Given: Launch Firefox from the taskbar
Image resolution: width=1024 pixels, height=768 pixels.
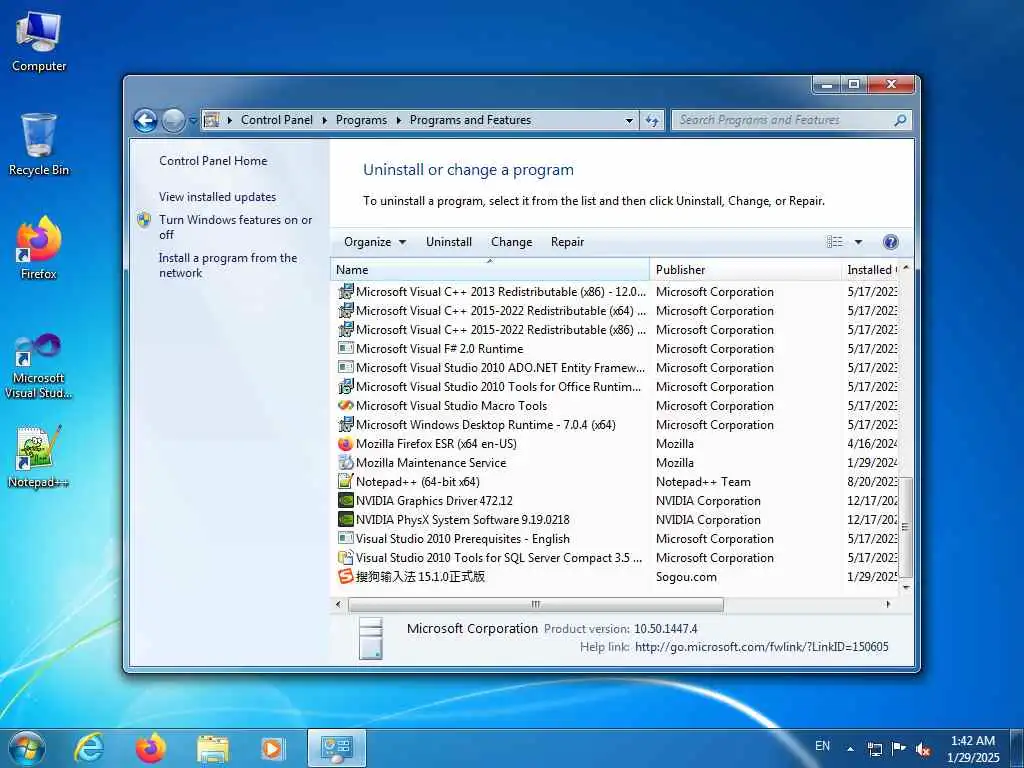Looking at the screenshot, I should [x=151, y=748].
